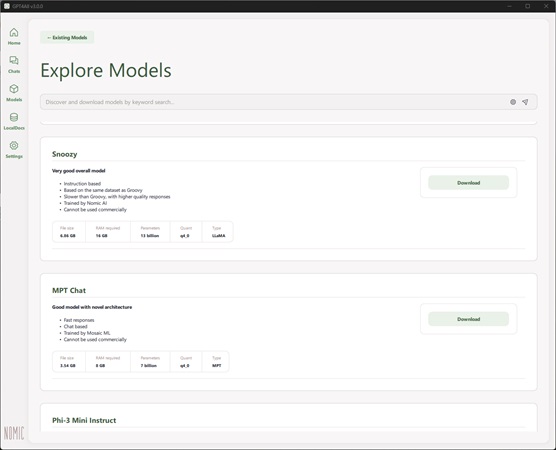Click the Nomic logo in the sidebar
Image resolution: width=556 pixels, height=450 pixels.
pos(14,433)
